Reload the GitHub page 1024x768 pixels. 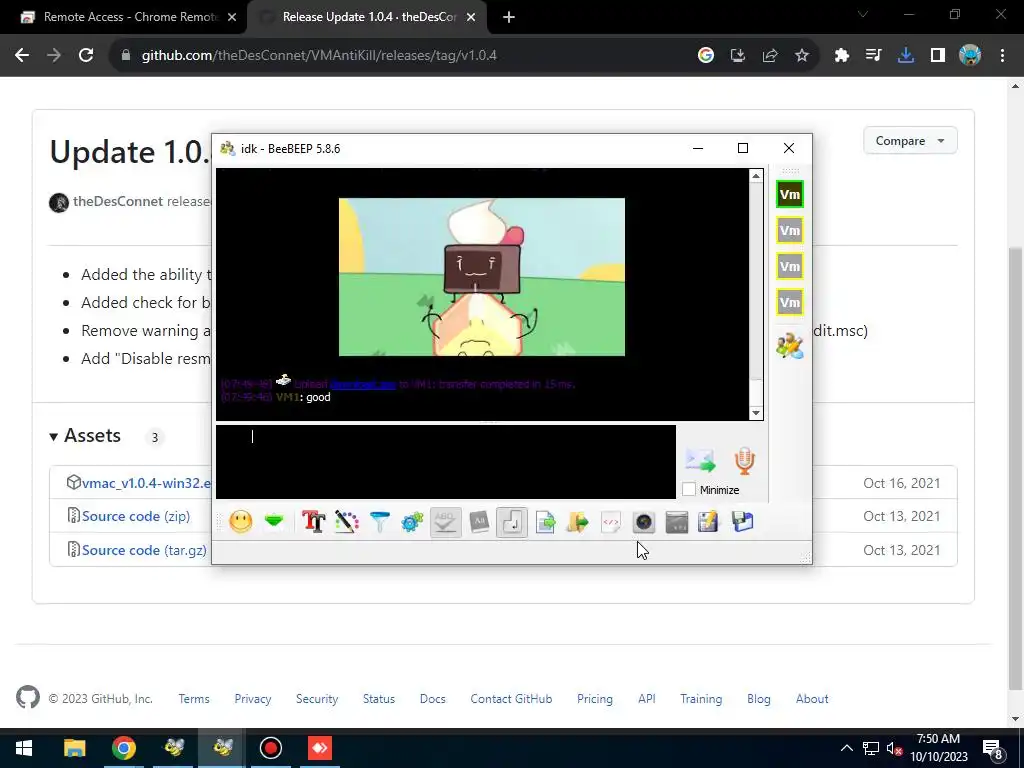(86, 56)
